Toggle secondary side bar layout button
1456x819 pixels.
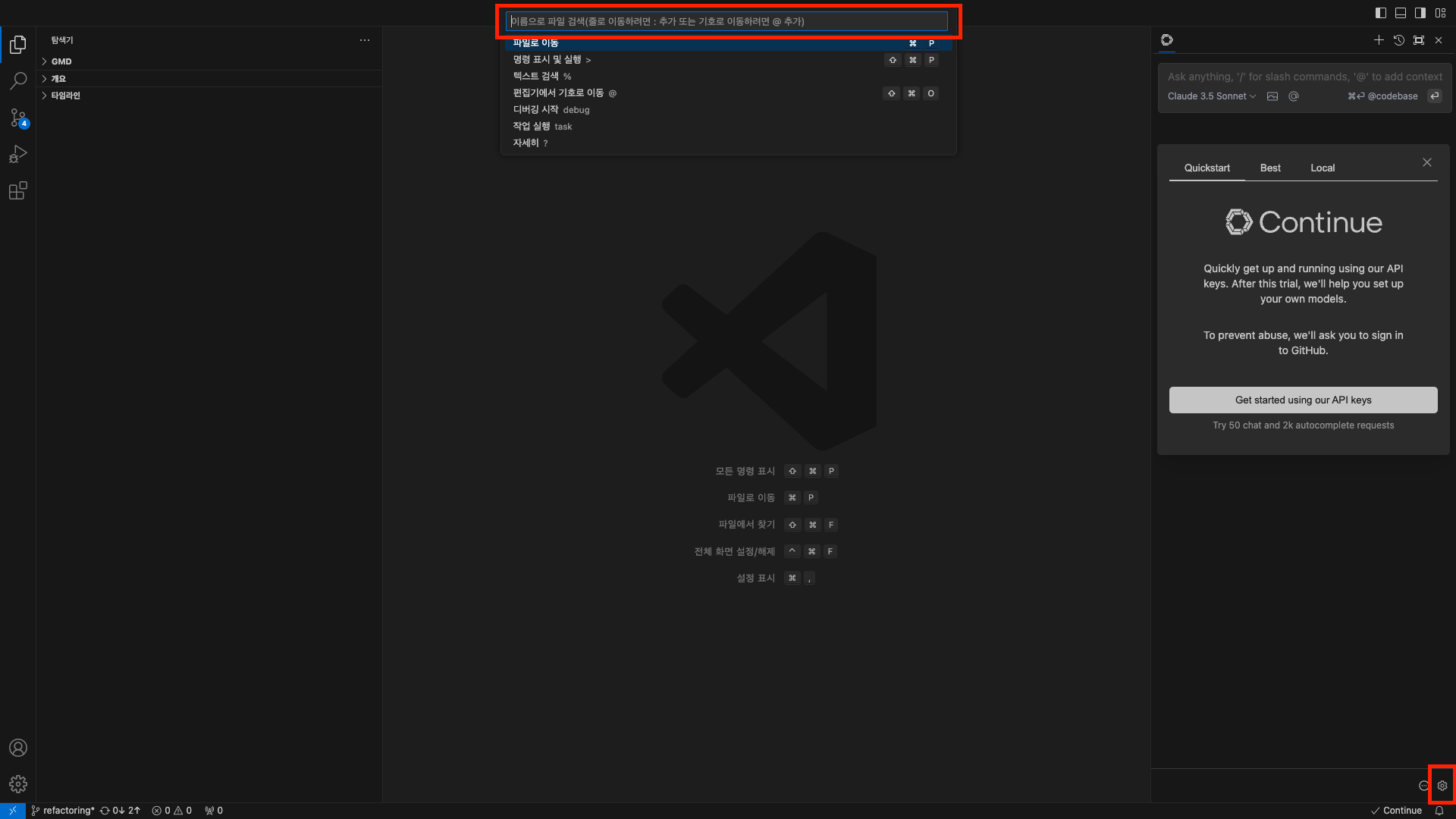coord(1420,13)
